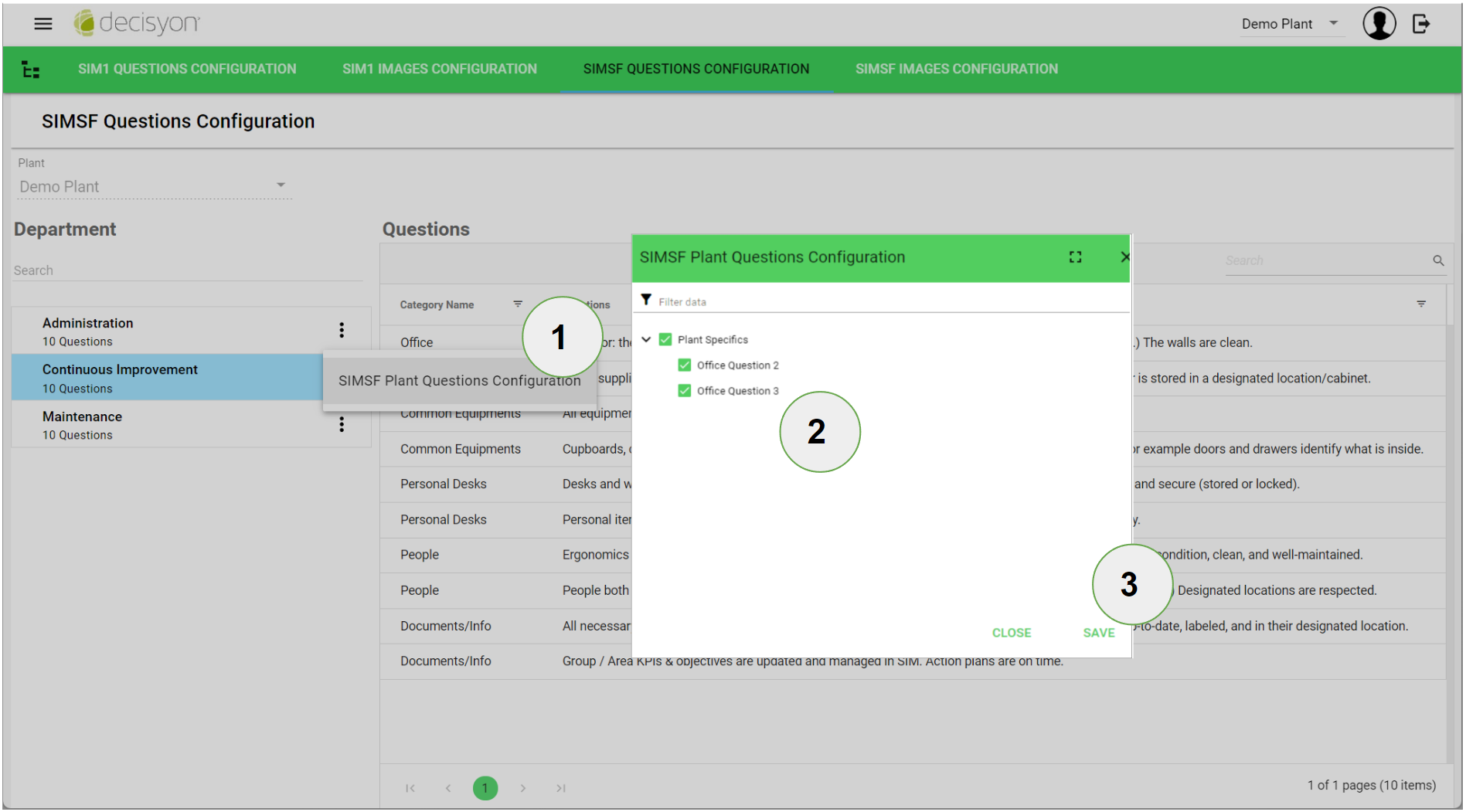Click the logout icon
Image resolution: width=1466 pixels, height=812 pixels.
[x=1421, y=24]
